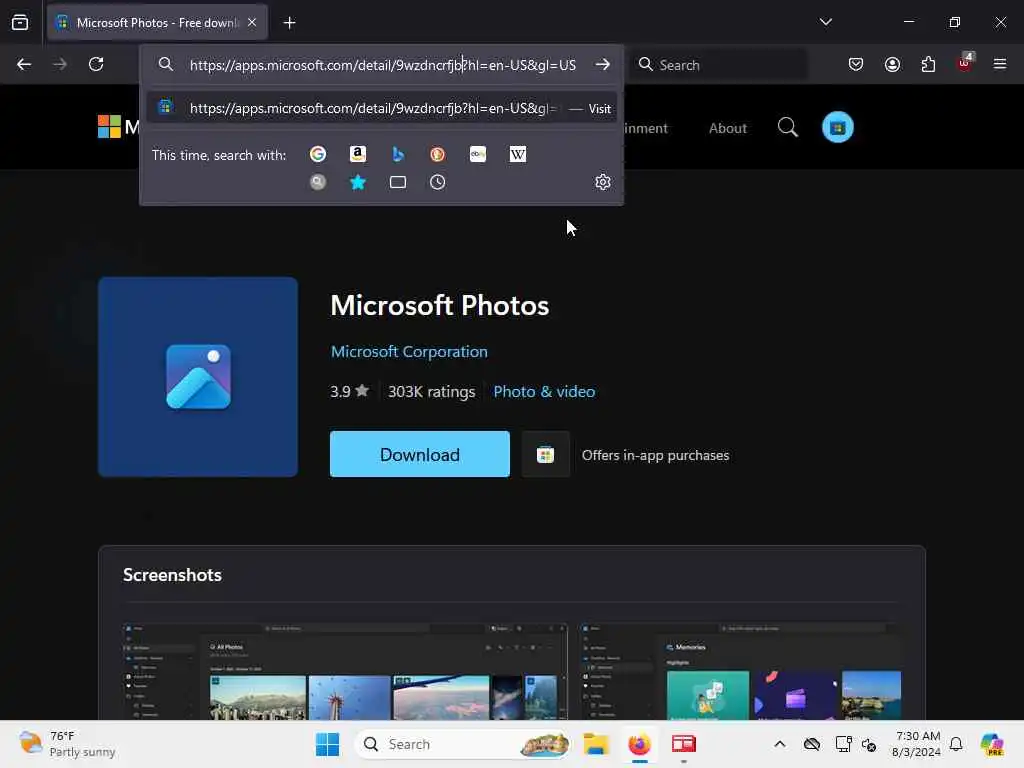Open the Copilot preview taskbar icon

pyautogui.click(x=992, y=744)
